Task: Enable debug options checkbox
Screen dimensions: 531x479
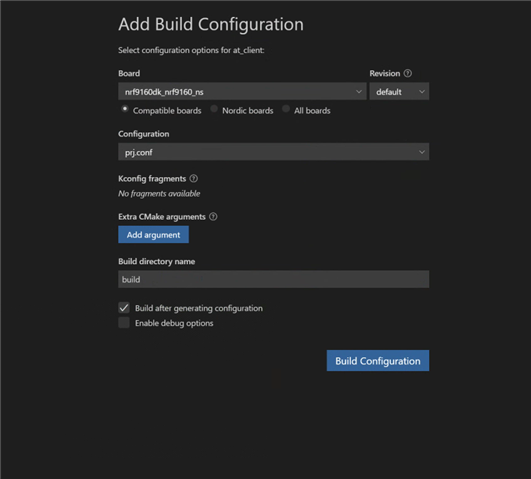Action: pyautogui.click(x=124, y=322)
